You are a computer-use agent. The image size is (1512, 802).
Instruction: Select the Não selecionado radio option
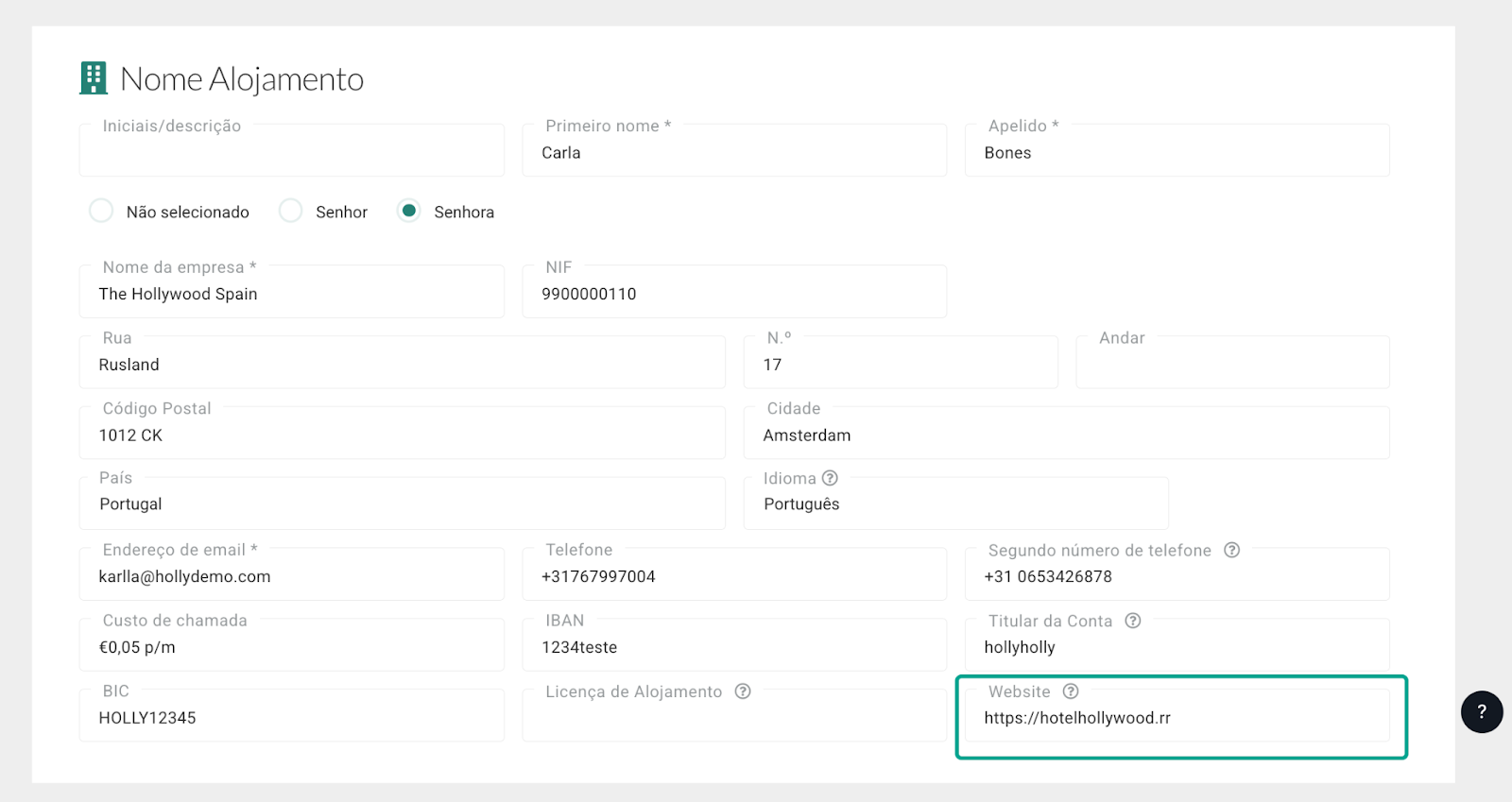click(x=101, y=211)
